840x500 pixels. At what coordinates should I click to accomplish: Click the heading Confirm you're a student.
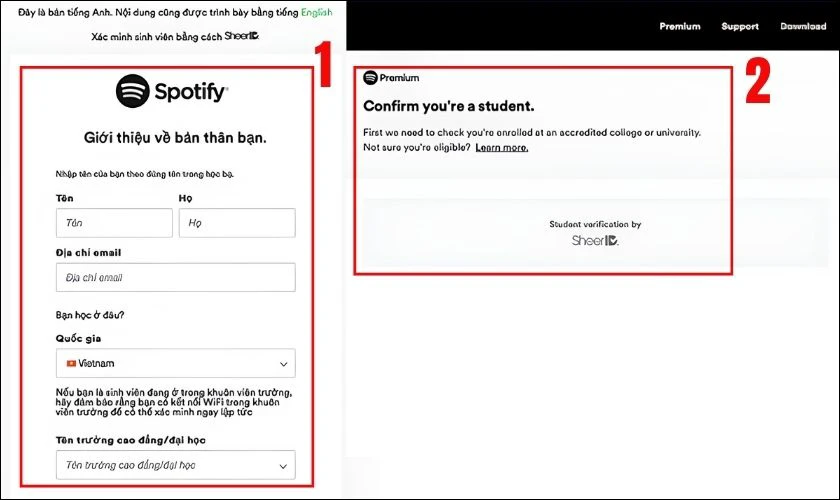[x=448, y=106]
